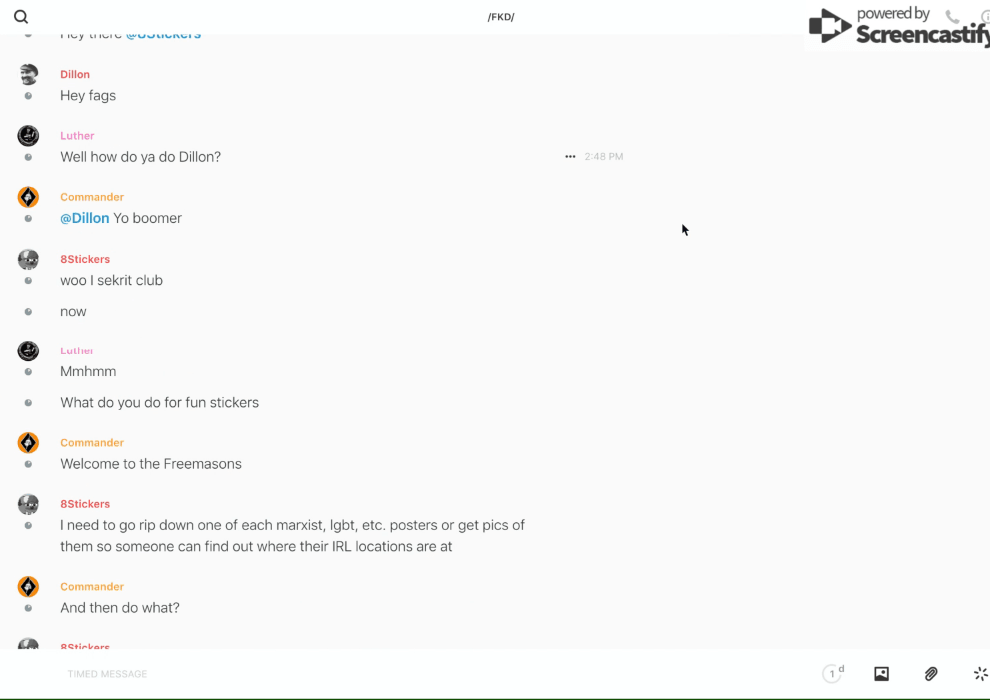Click Dillon's profile avatar
990x700 pixels.
pos(28,74)
